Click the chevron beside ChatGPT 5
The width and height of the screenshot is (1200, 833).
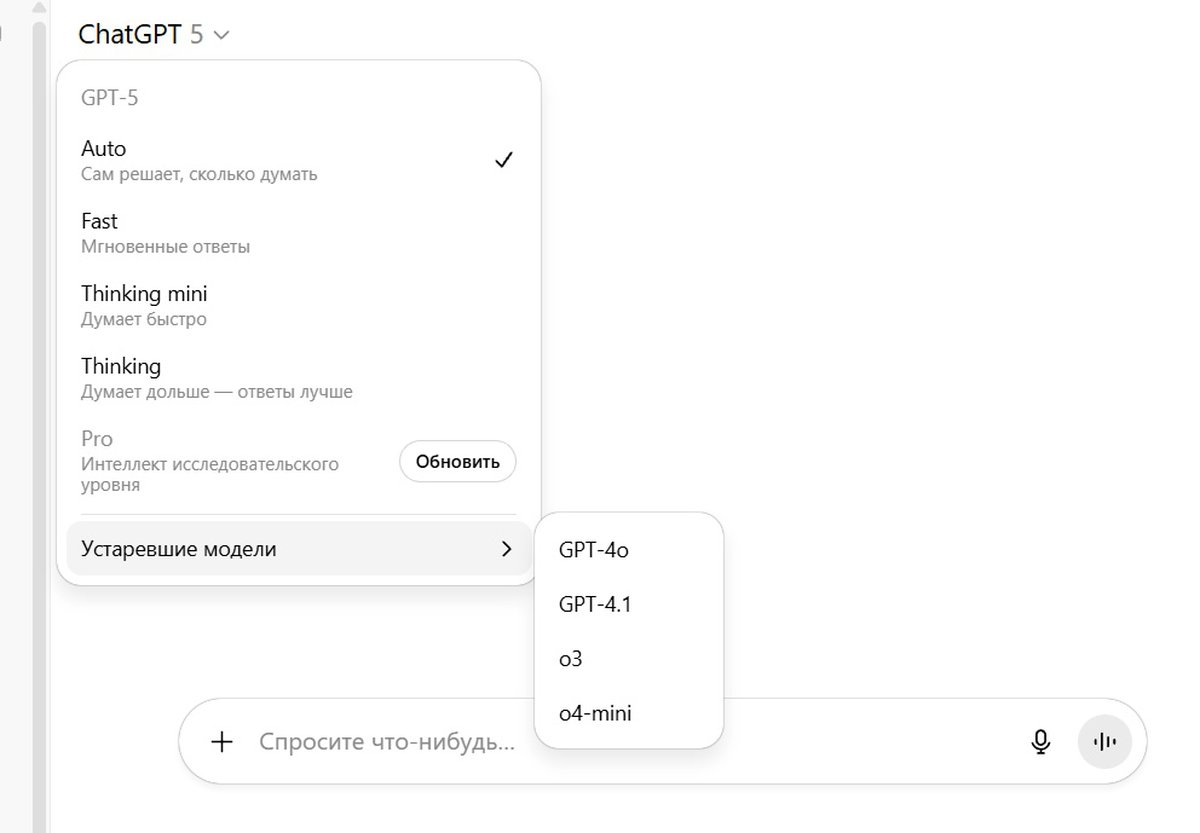click(x=222, y=36)
